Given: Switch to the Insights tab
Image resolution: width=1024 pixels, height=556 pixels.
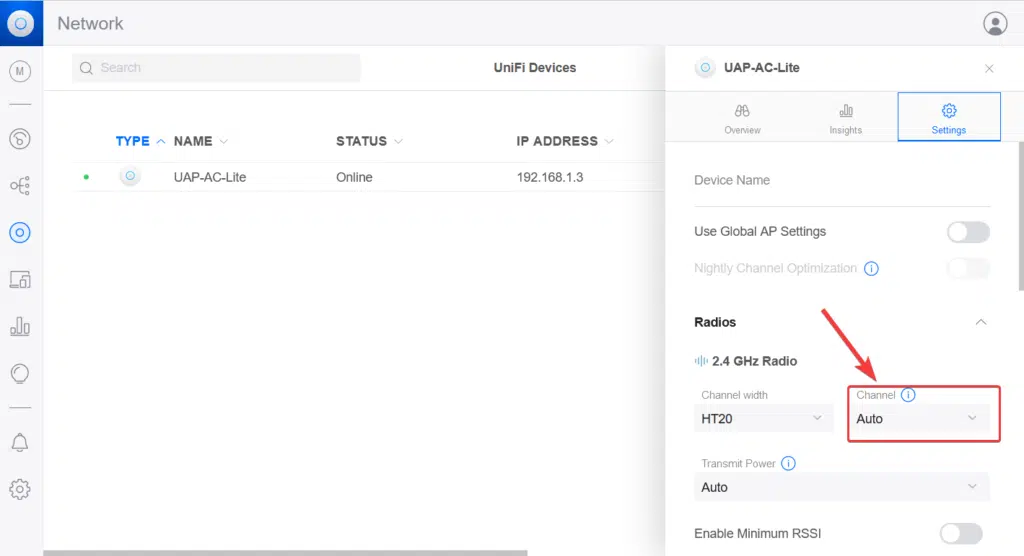Looking at the screenshot, I should [846, 117].
